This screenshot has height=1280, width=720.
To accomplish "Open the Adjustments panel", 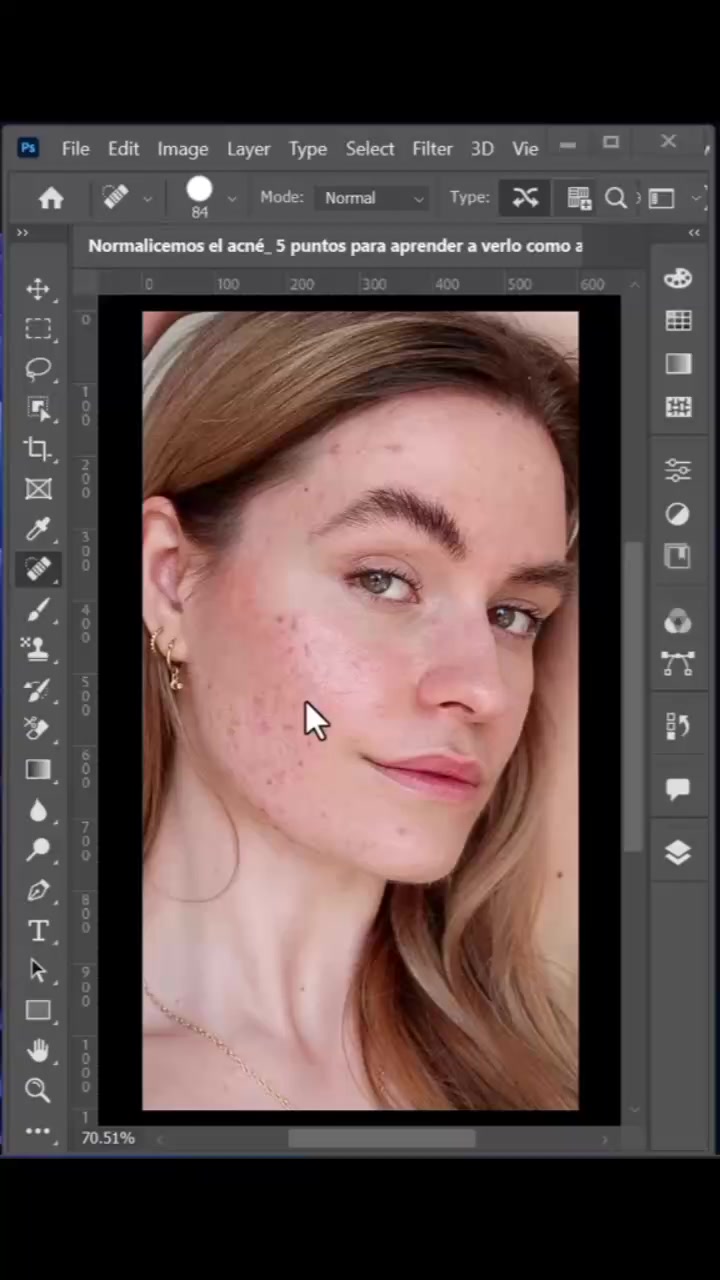I will (678, 514).
